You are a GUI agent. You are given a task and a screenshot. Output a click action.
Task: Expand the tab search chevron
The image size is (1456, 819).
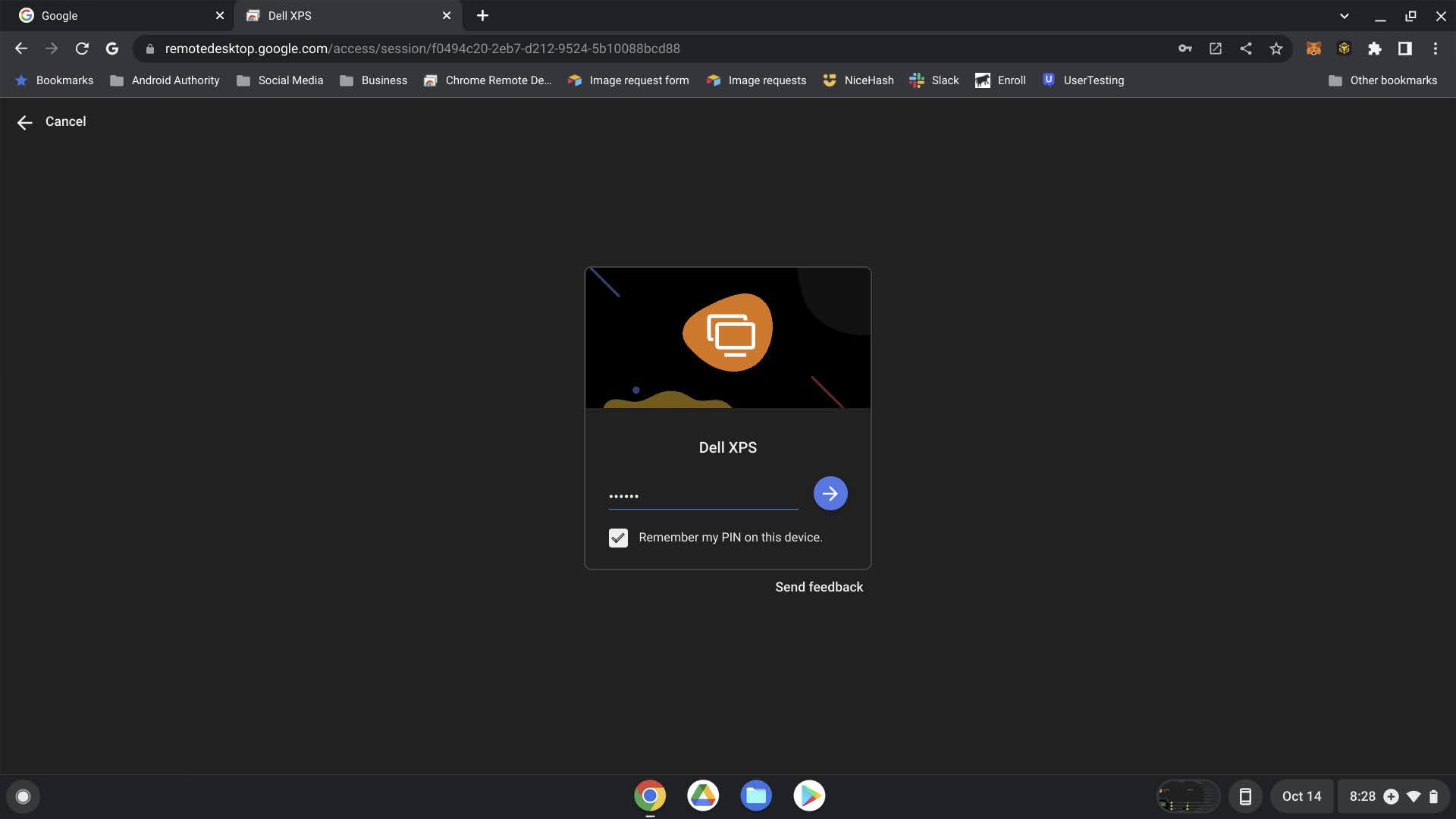pos(1344,16)
